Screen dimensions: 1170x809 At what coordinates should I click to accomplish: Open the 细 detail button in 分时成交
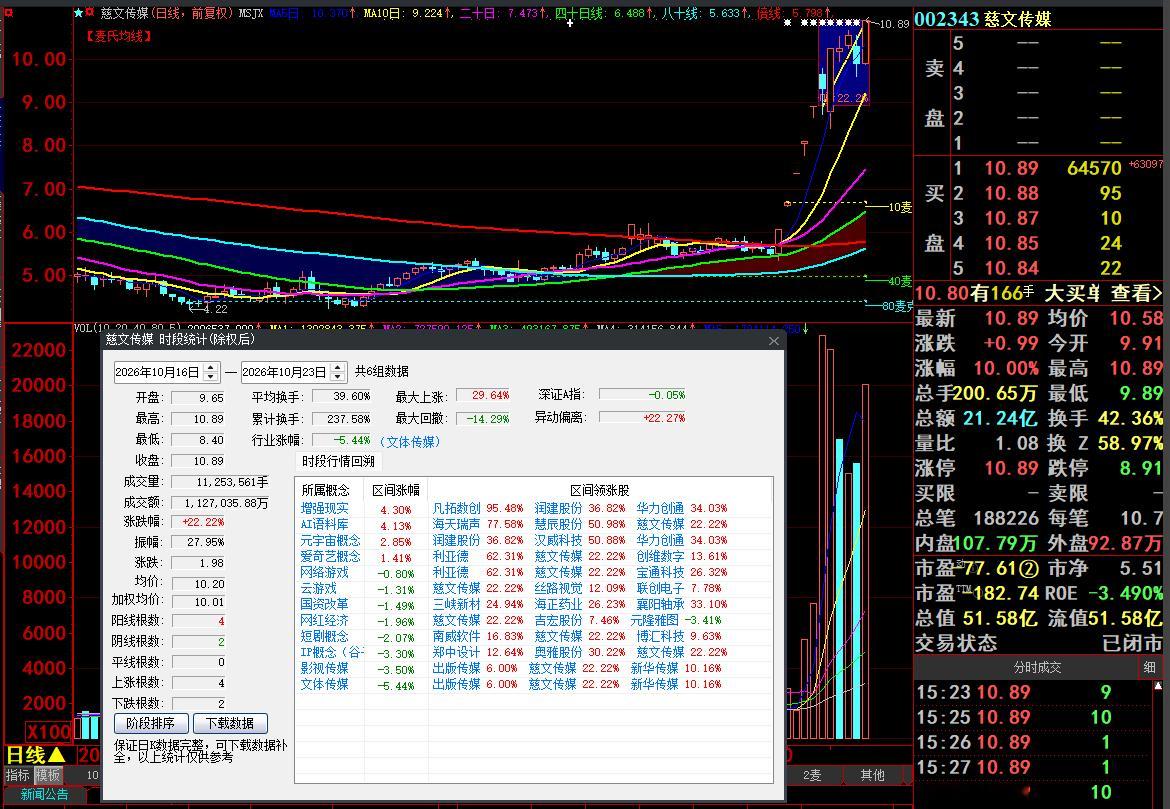(1149, 667)
